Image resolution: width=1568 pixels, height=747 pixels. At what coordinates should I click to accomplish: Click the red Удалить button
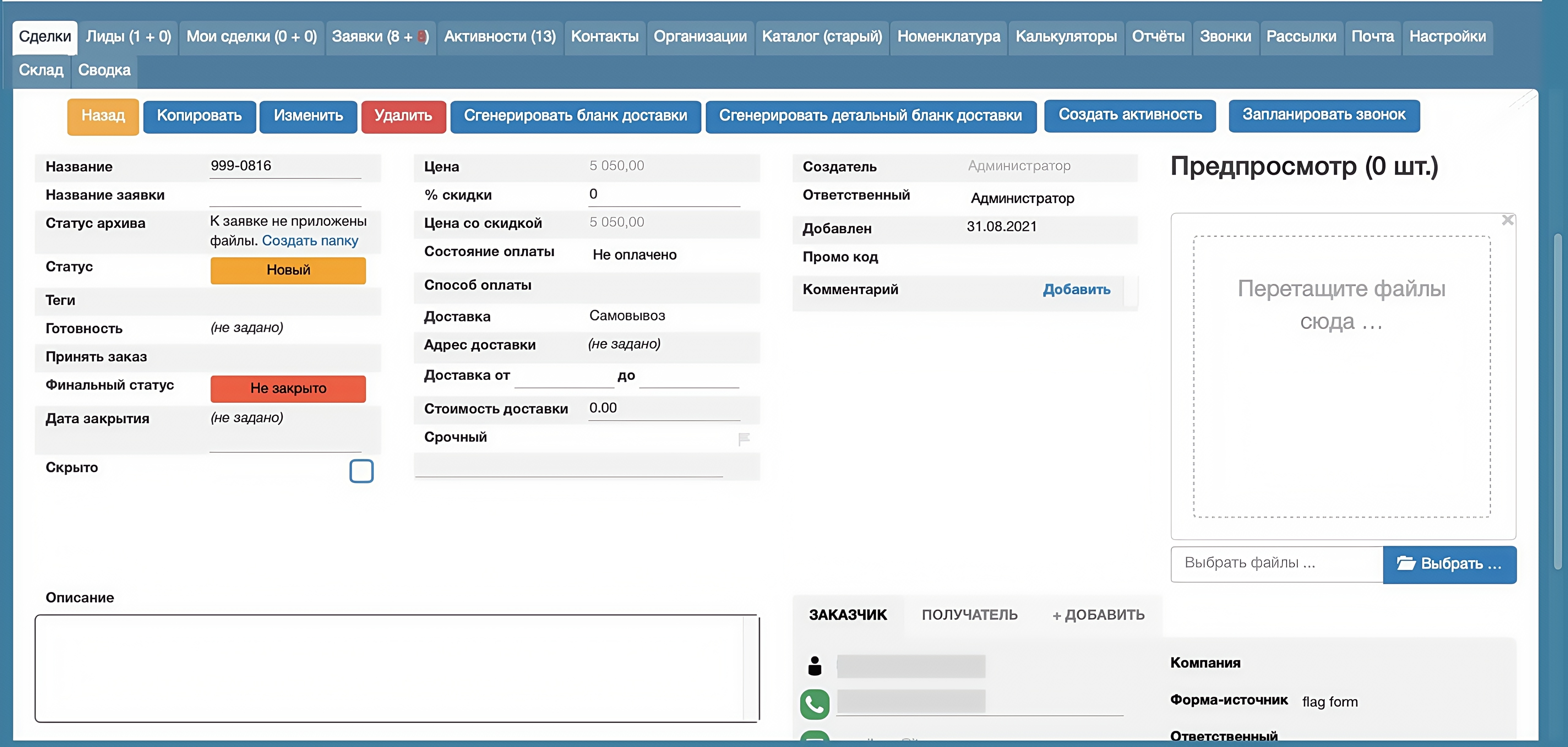point(403,116)
